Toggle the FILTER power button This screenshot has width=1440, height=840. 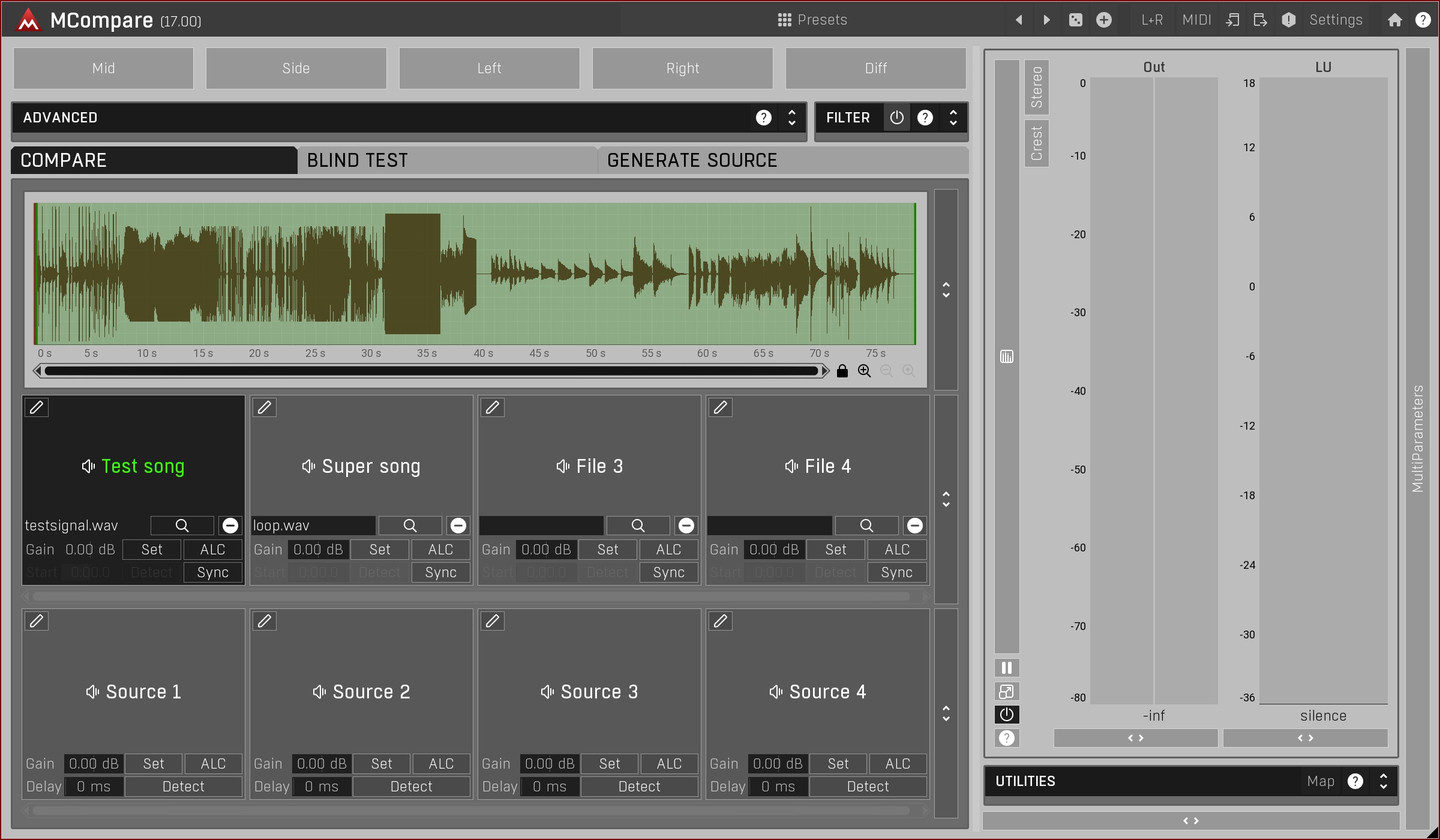(896, 118)
